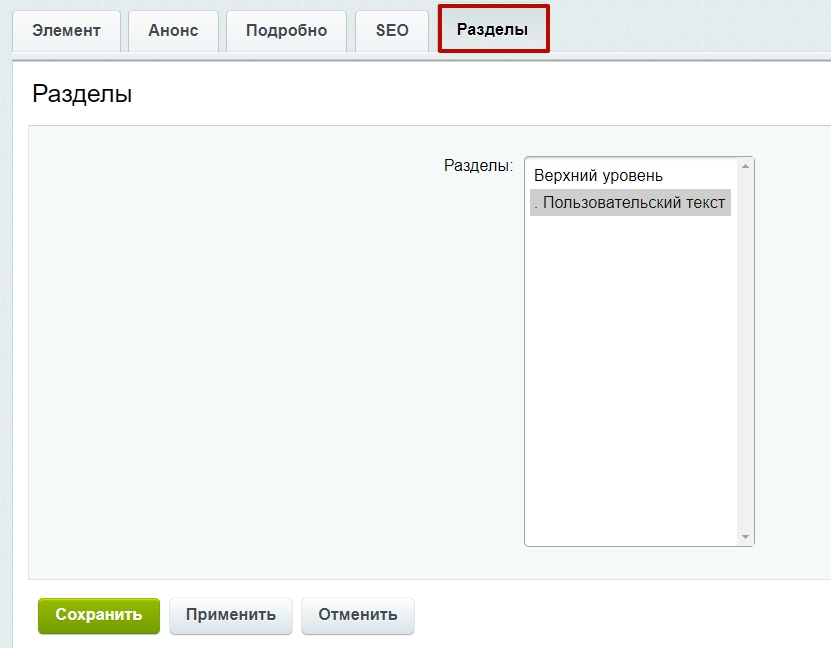This screenshot has height=648, width=831.
Task: Save changes with the green Сохранить button
Action: 99,615
